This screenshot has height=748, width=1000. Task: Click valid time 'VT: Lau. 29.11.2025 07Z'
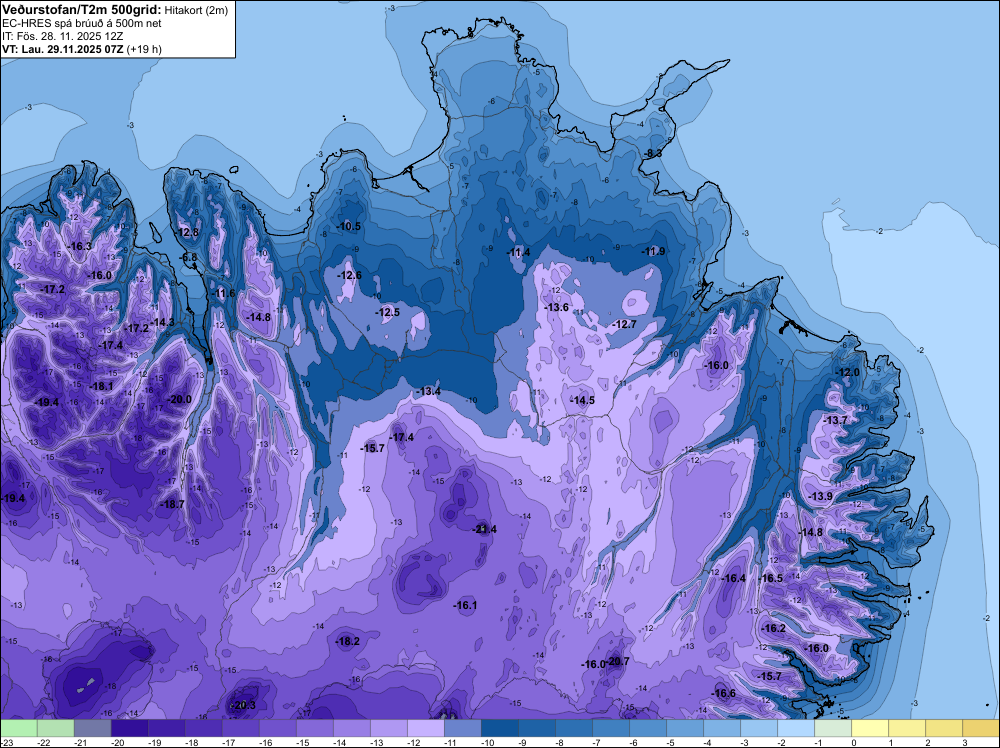point(63,49)
